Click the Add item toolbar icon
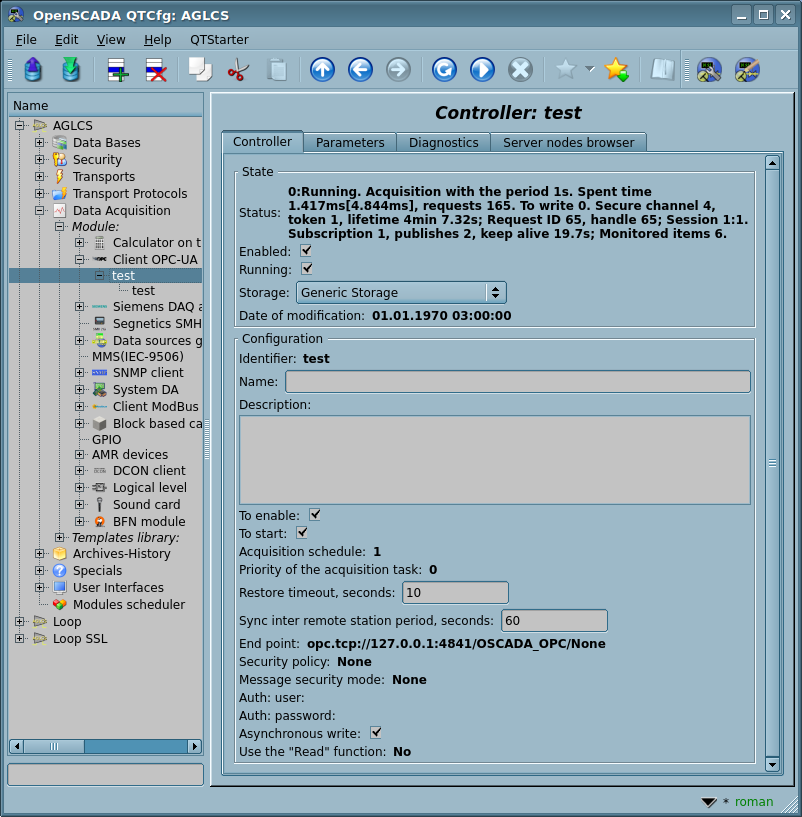Screen dimensions: 802x817 (119, 70)
